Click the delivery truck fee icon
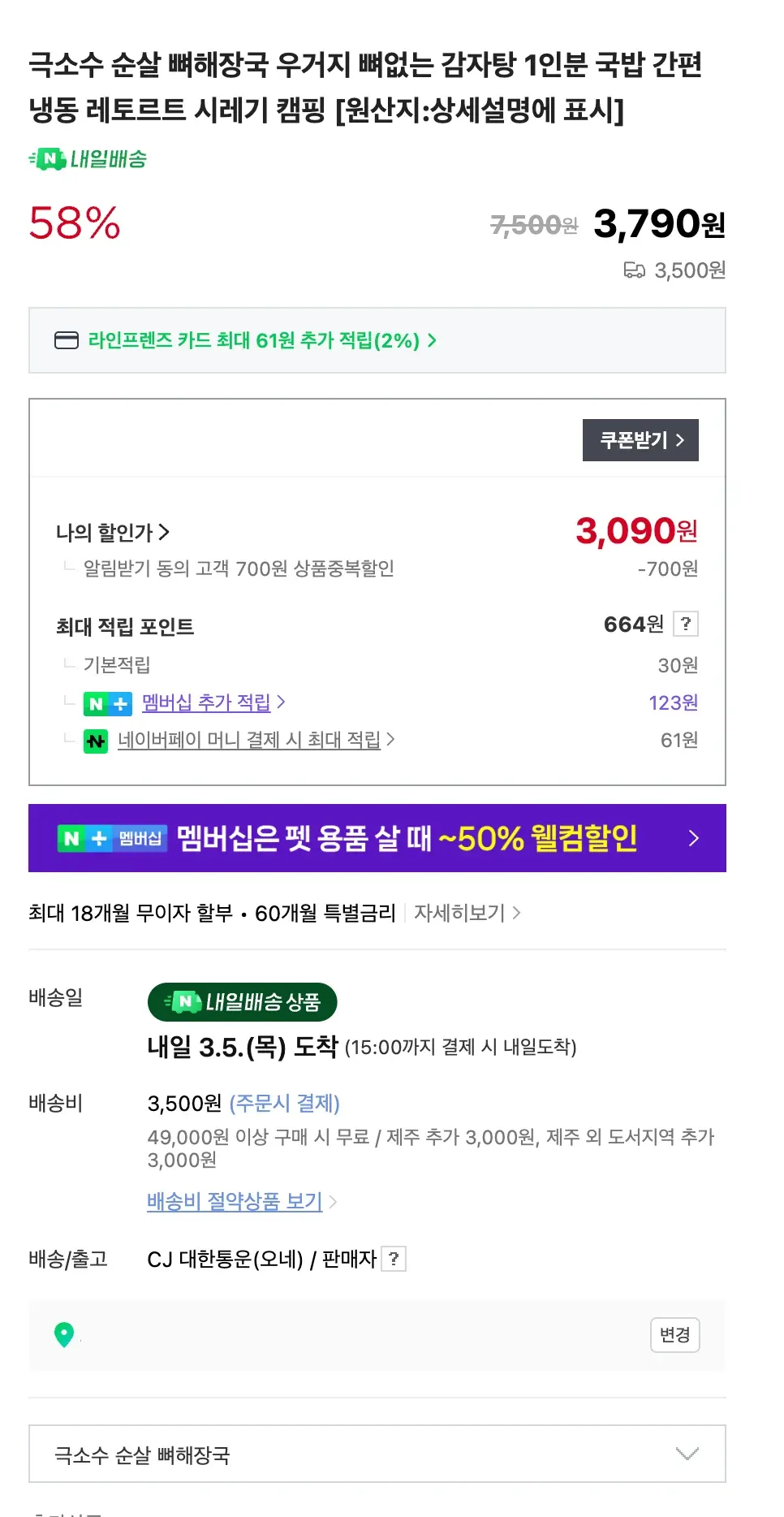The image size is (784, 1517). point(634,270)
